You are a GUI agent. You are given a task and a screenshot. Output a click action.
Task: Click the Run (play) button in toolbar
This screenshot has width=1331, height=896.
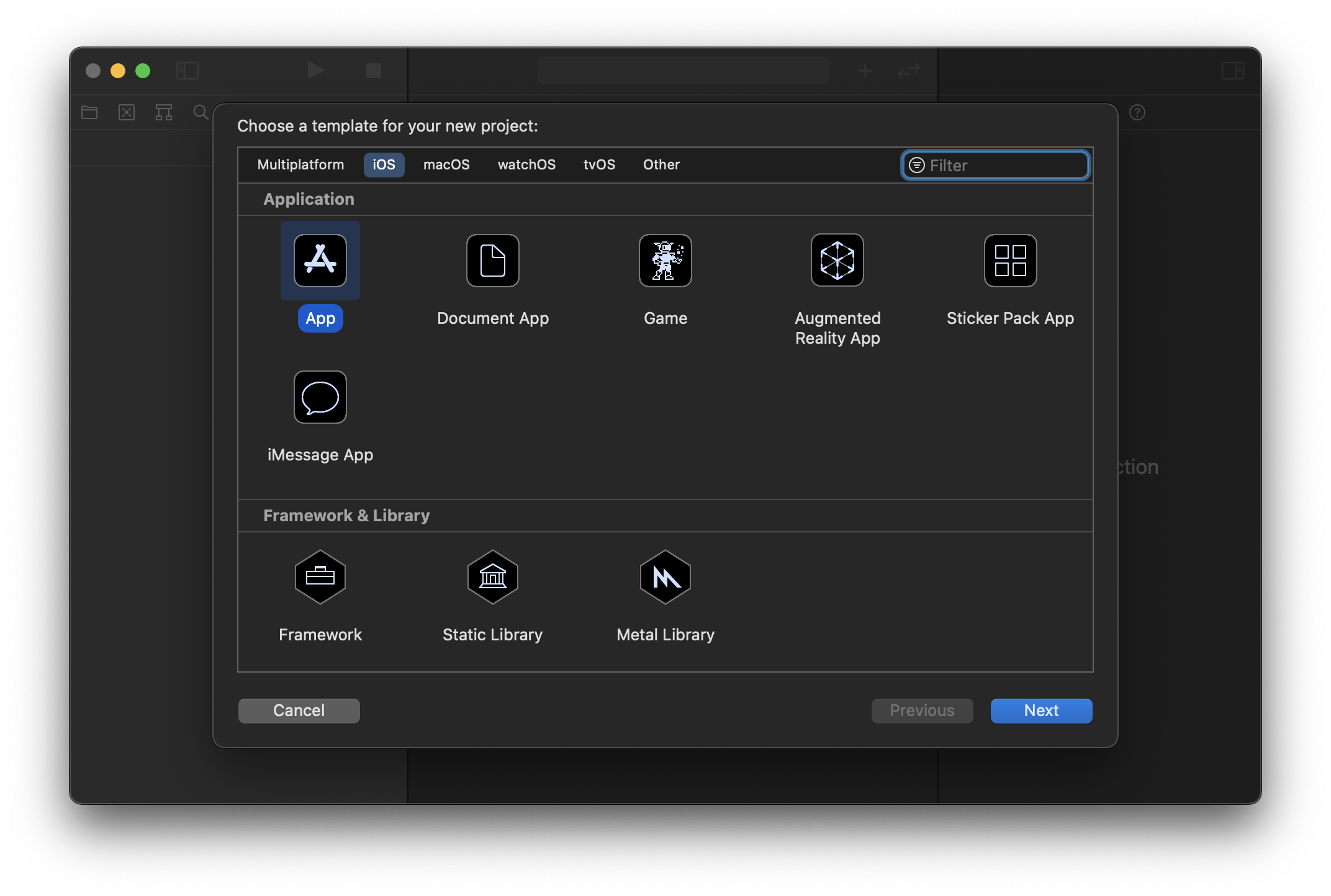315,70
